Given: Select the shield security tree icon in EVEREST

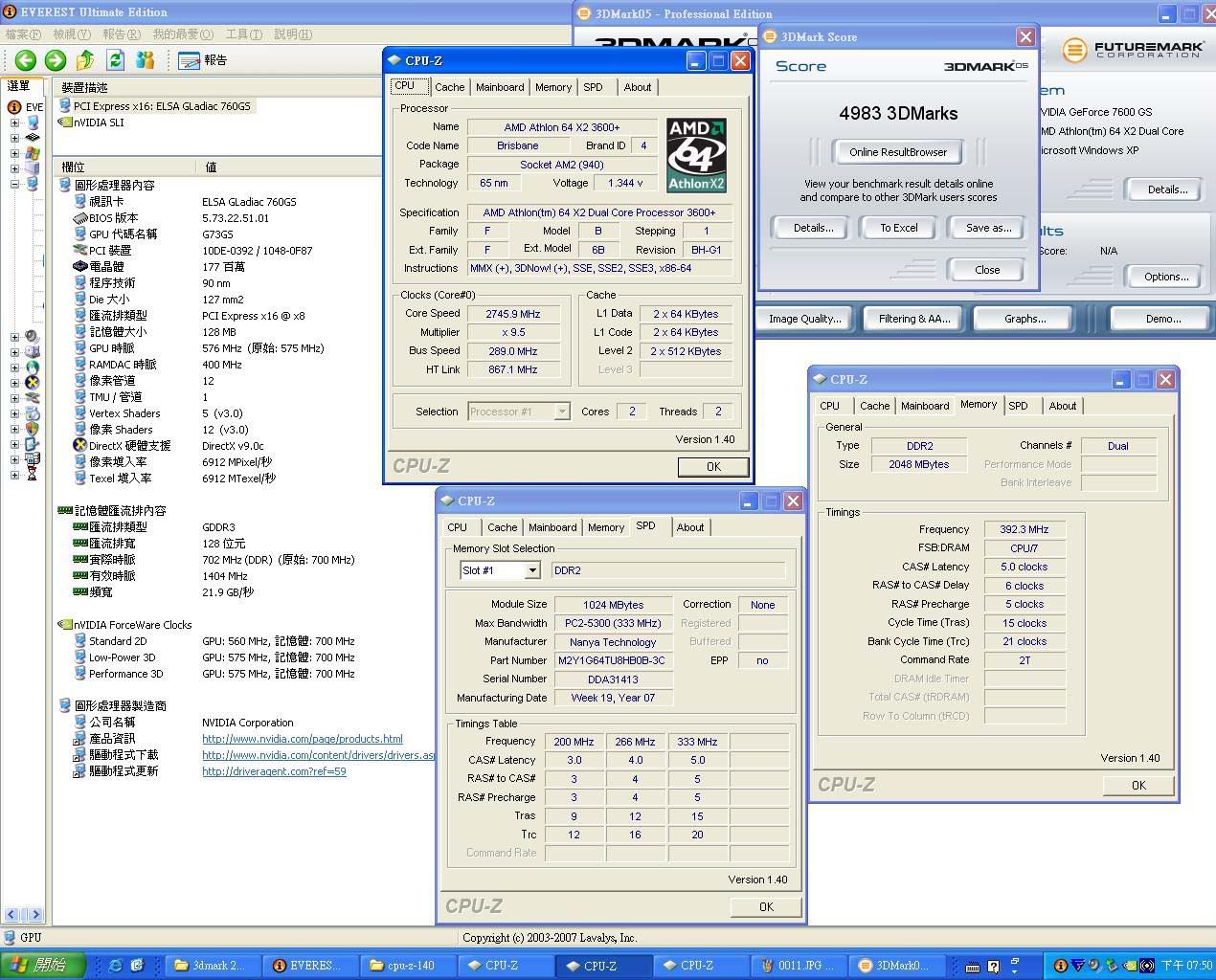Looking at the screenshot, I should coord(33,428).
